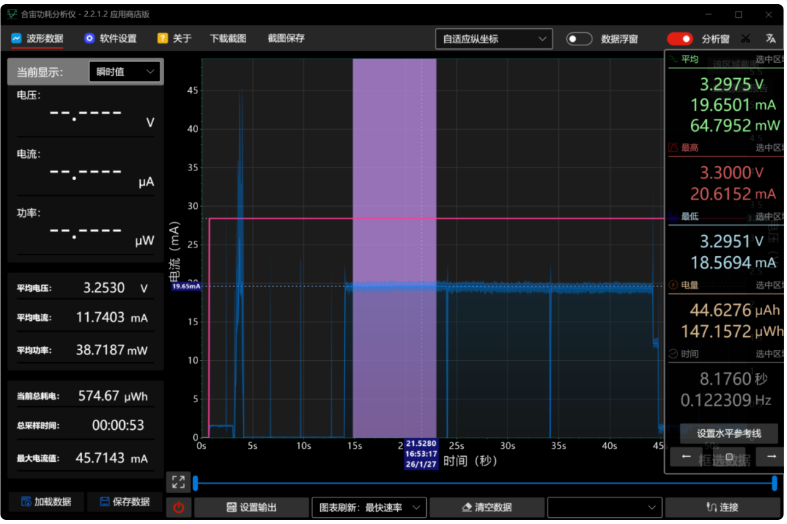Click the blue gear icon beside 软件设置
The height and width of the screenshot is (524, 787).
tap(89, 38)
